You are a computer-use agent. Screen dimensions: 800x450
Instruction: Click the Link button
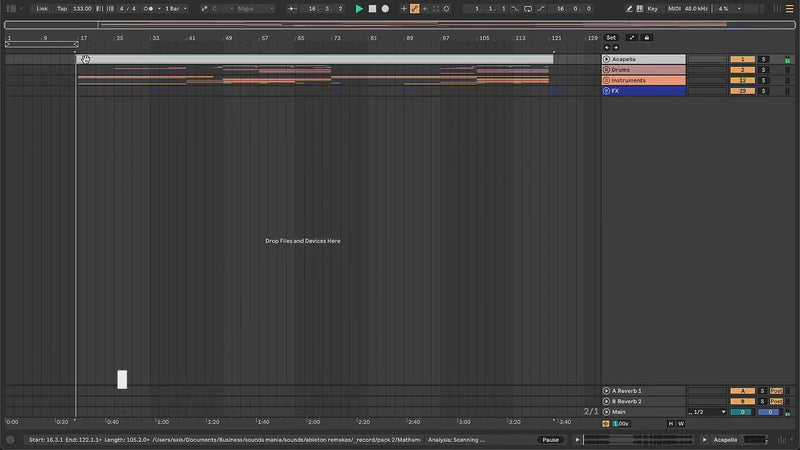click(41, 8)
